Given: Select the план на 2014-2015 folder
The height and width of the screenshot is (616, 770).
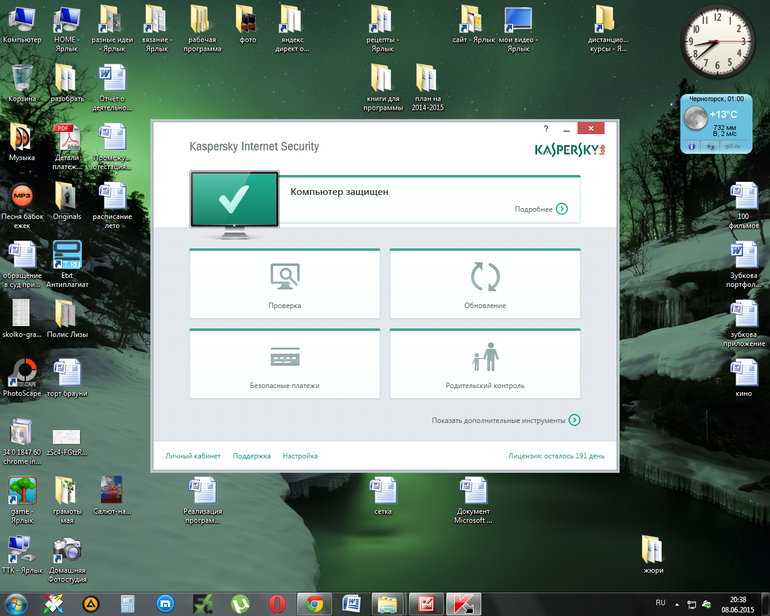Looking at the screenshot, I should tap(427, 87).
